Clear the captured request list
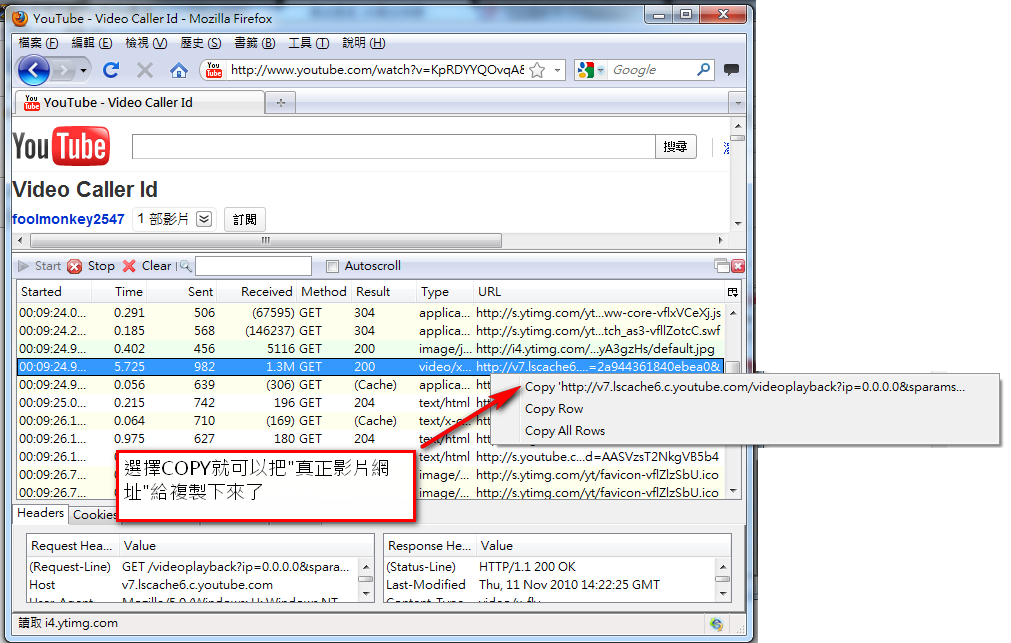Viewport: 1011px width, 643px height. [147, 266]
